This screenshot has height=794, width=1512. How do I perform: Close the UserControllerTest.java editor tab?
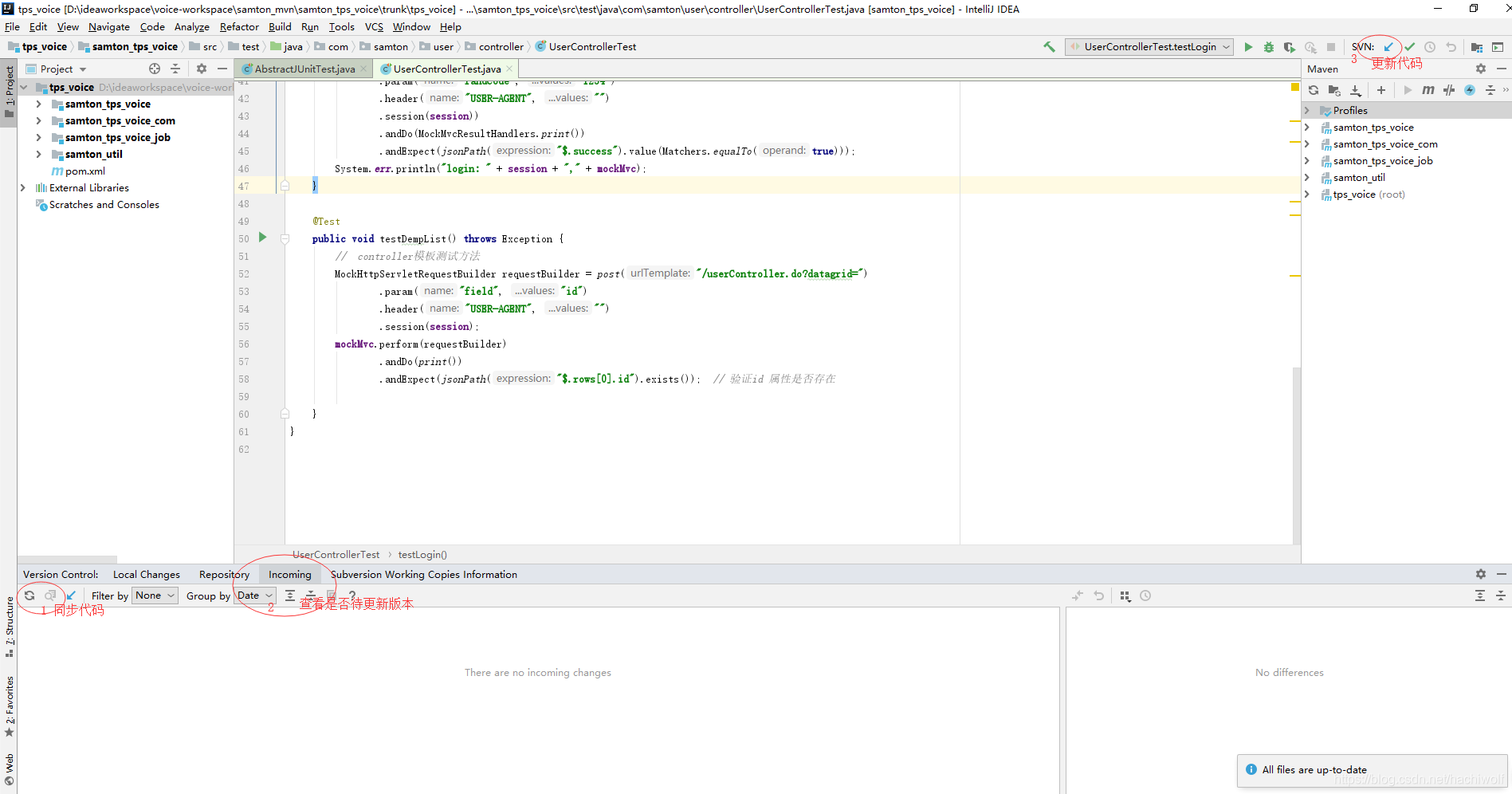[509, 69]
